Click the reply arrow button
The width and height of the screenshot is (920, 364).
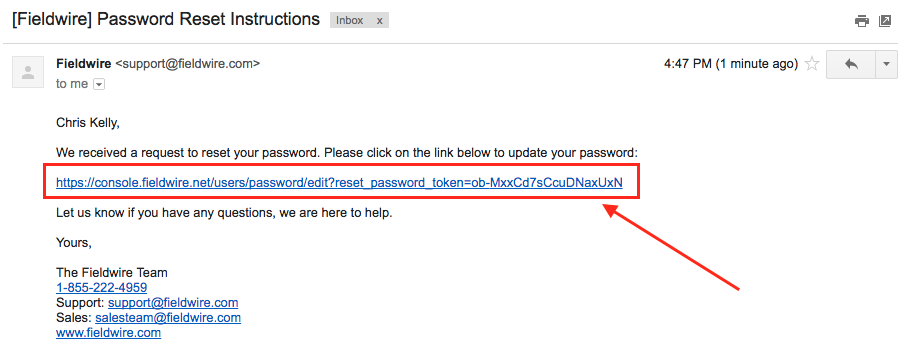851,64
